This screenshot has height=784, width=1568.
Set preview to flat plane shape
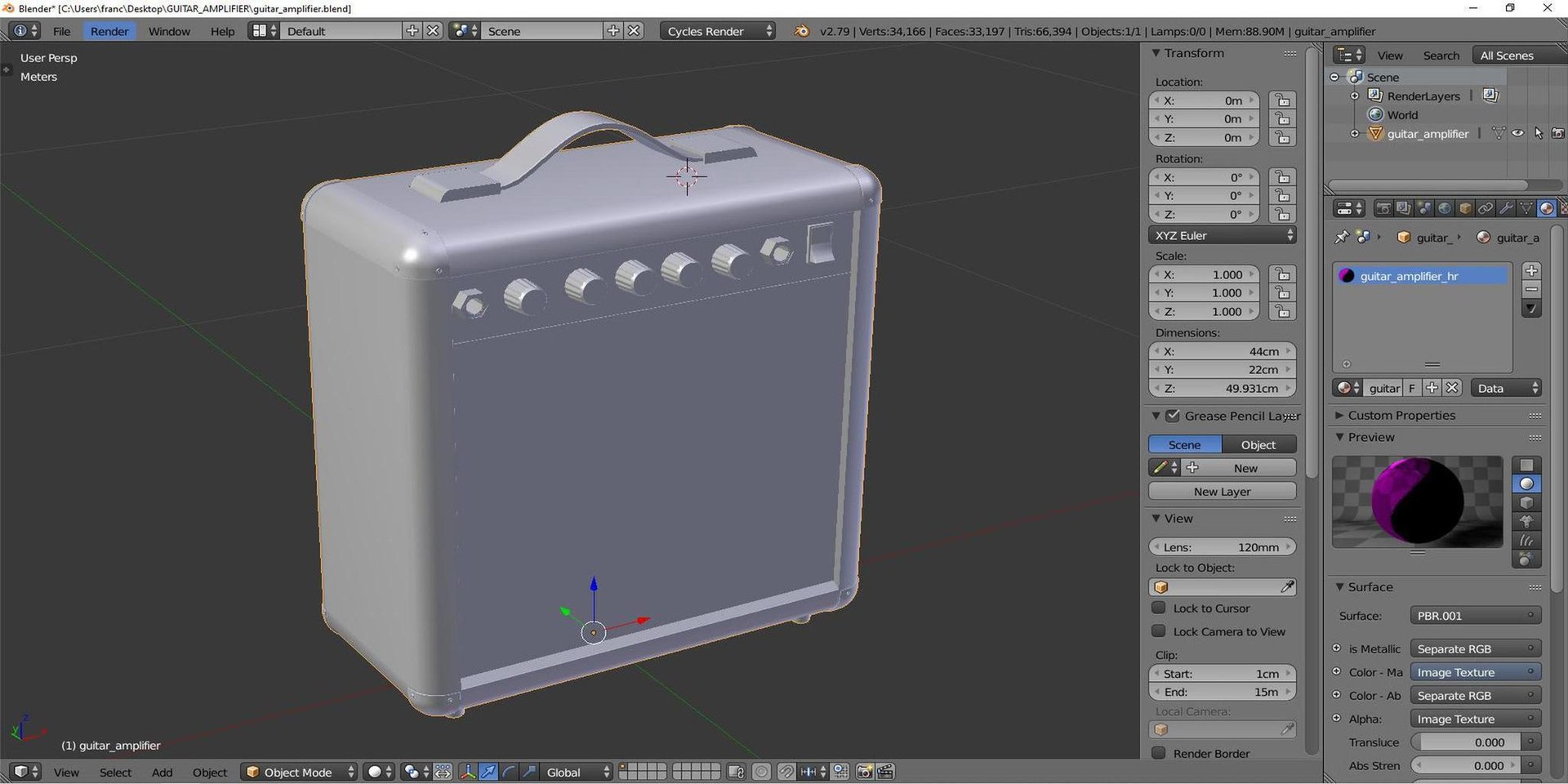point(1526,465)
